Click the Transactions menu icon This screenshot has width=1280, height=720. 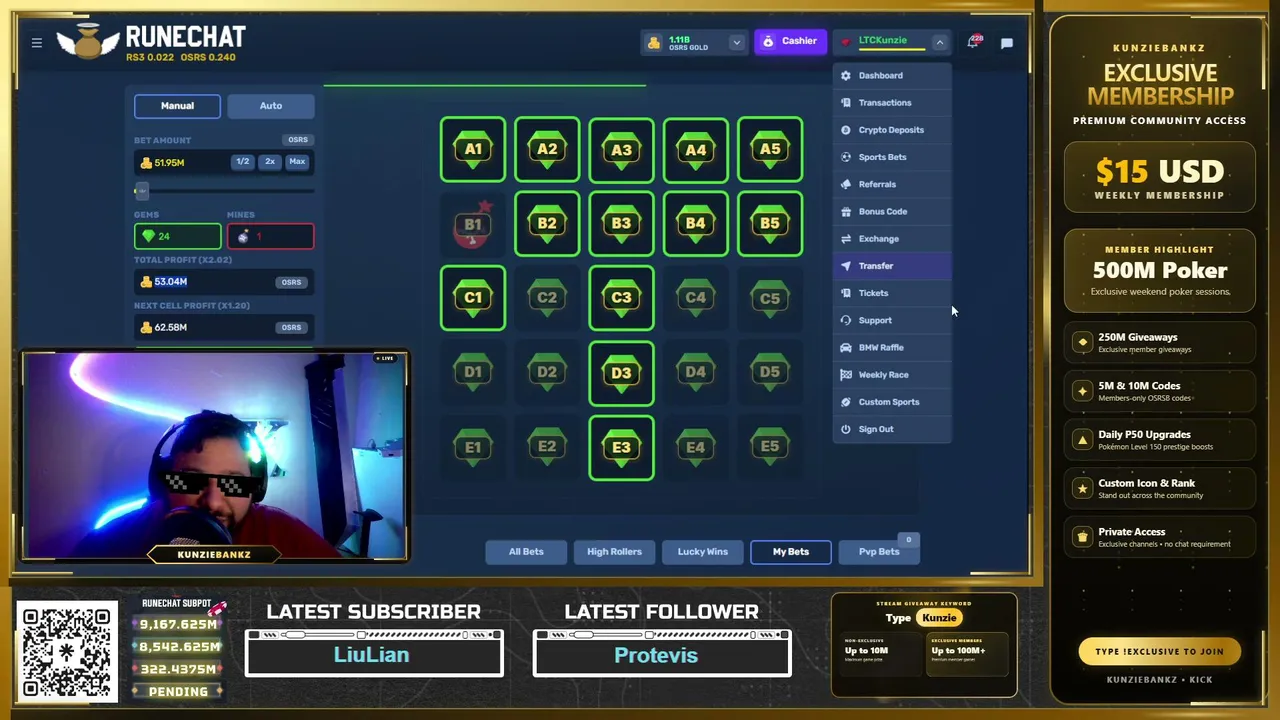(x=846, y=103)
